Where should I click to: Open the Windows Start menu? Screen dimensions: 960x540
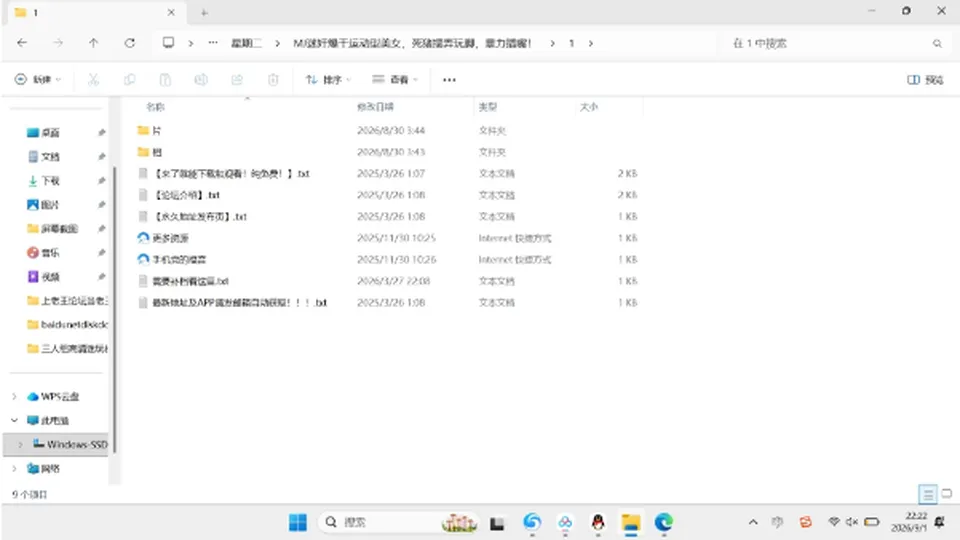coord(298,522)
